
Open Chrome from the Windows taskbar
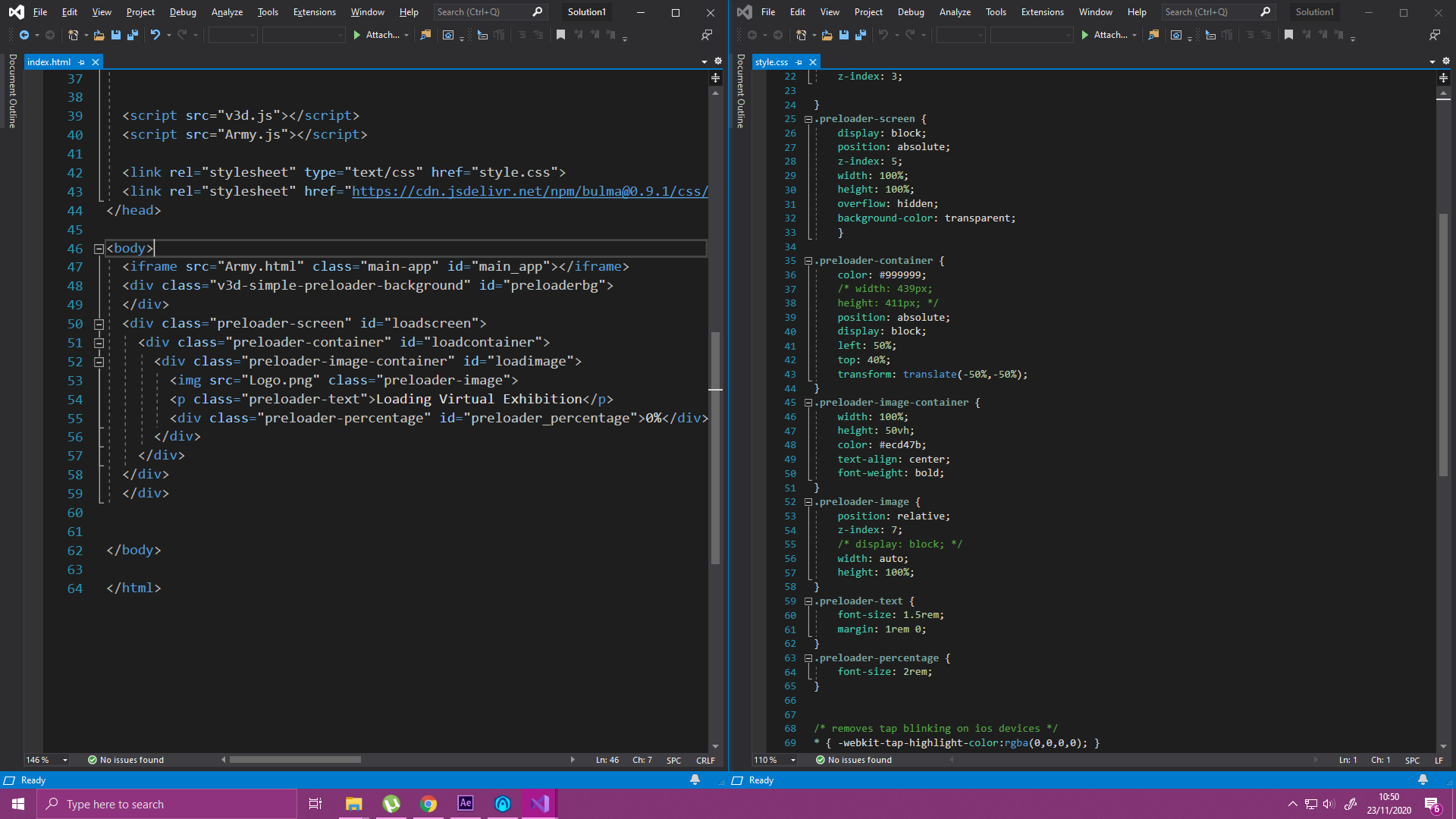tap(428, 804)
